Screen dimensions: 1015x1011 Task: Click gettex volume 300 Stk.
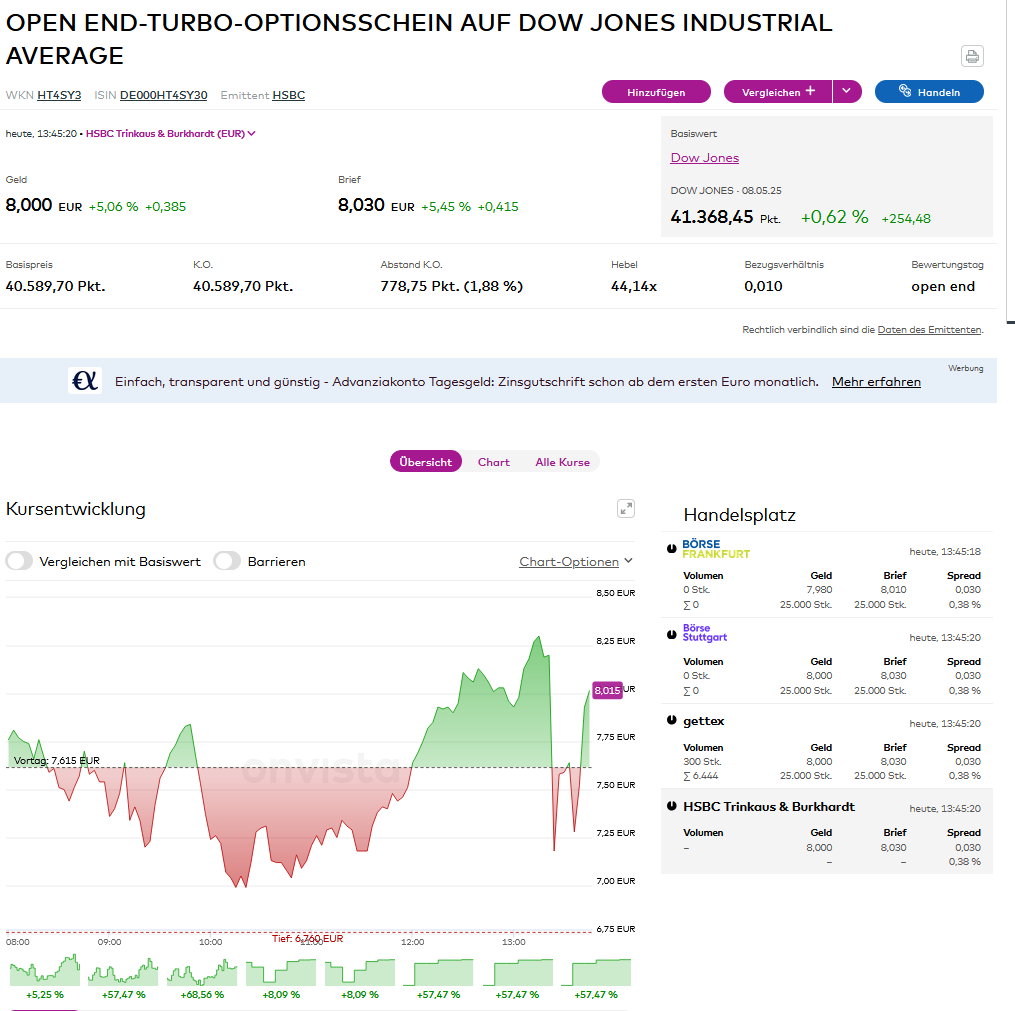(702, 762)
